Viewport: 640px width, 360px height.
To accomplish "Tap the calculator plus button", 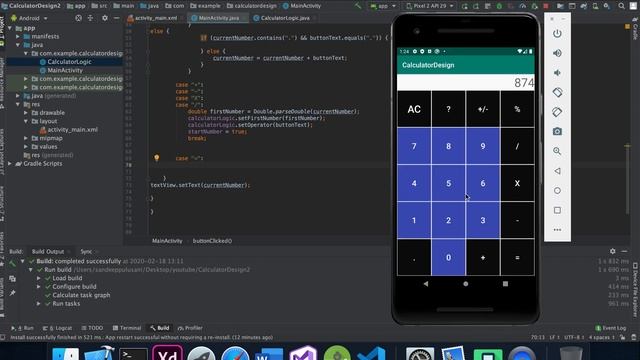I will pyautogui.click(x=482, y=258).
